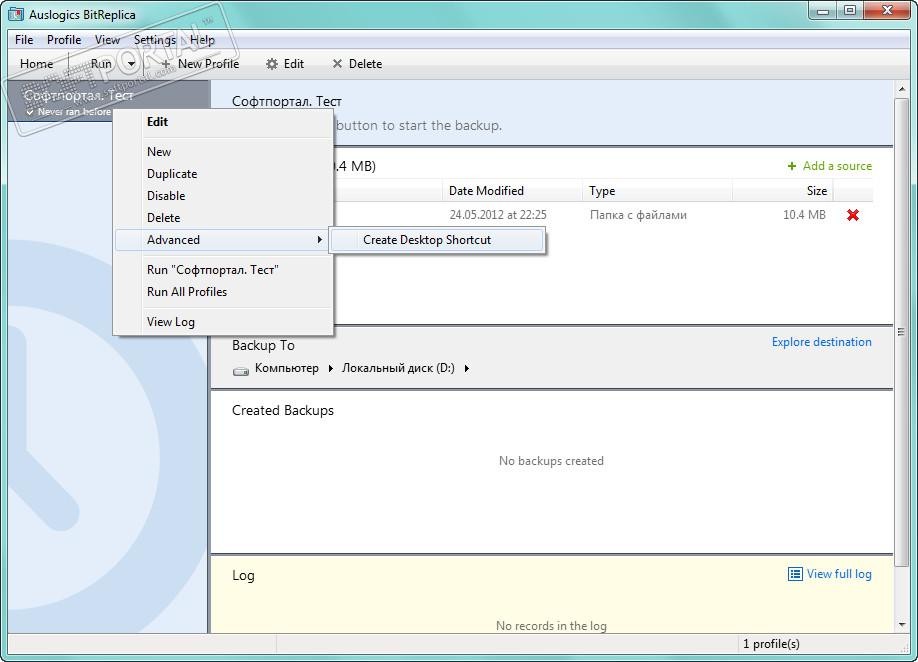
Task: Click Explore destination link
Action: [821, 342]
